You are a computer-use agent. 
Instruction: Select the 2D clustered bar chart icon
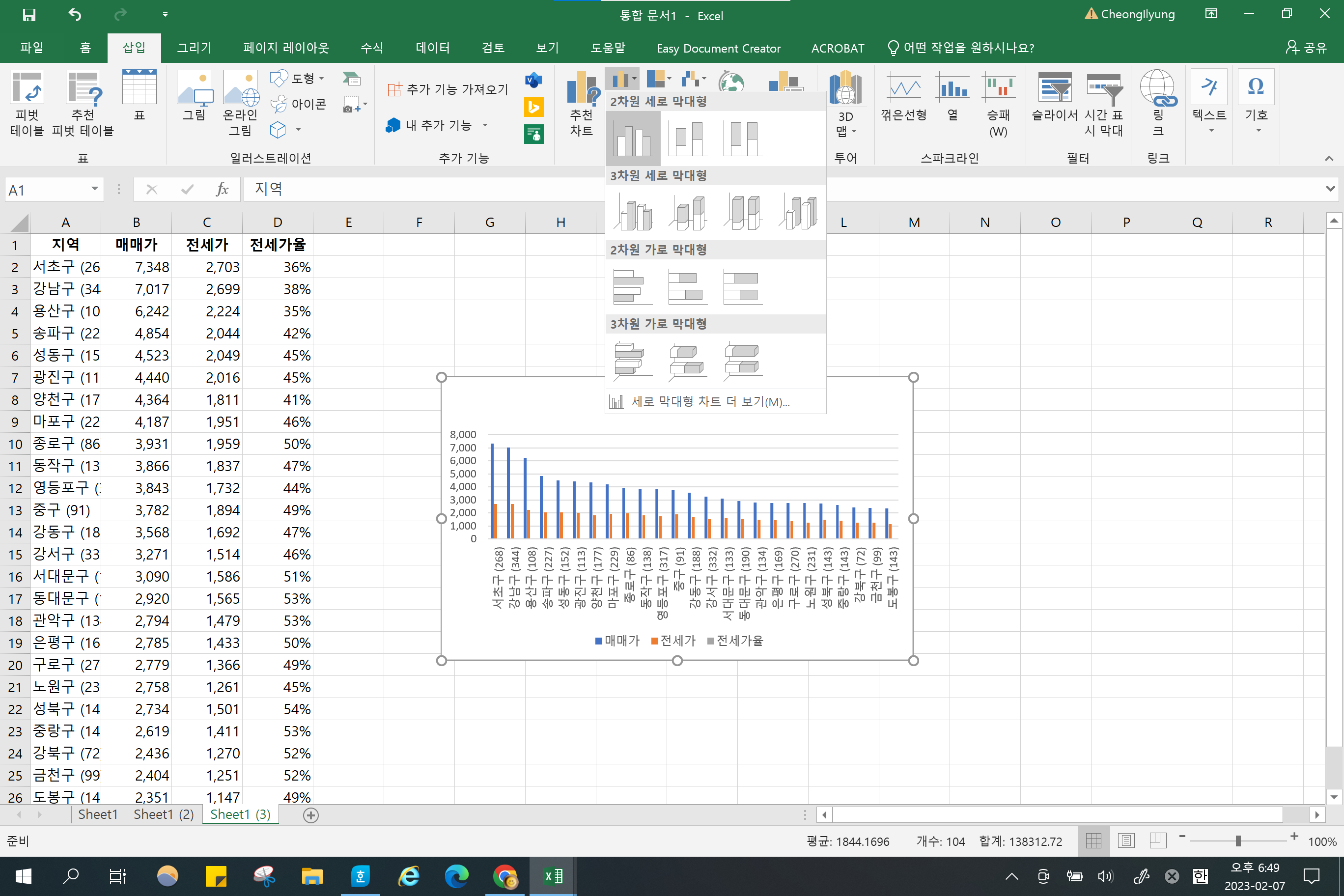tap(632, 287)
